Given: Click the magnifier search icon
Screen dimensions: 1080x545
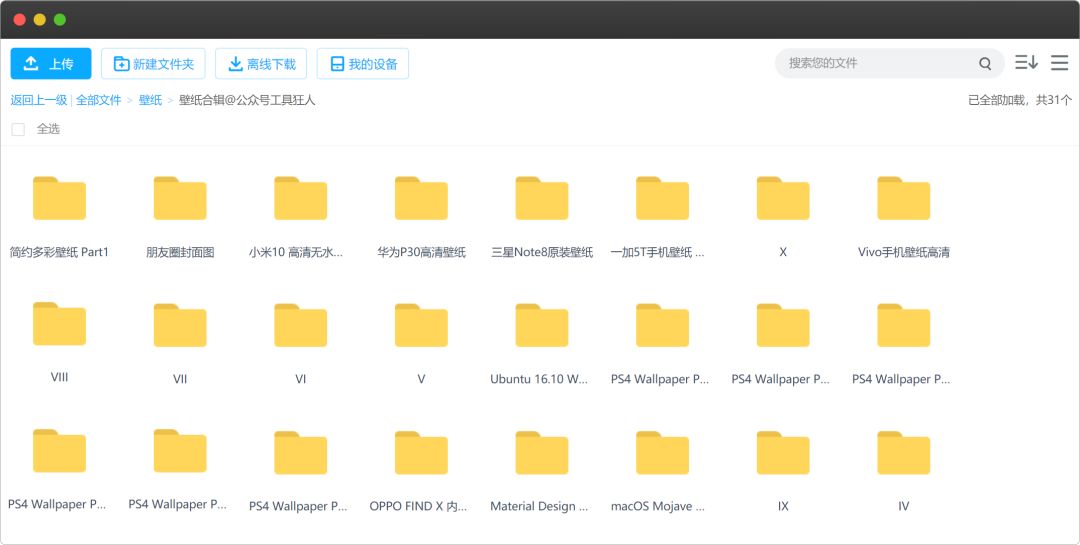Looking at the screenshot, I should click(985, 63).
